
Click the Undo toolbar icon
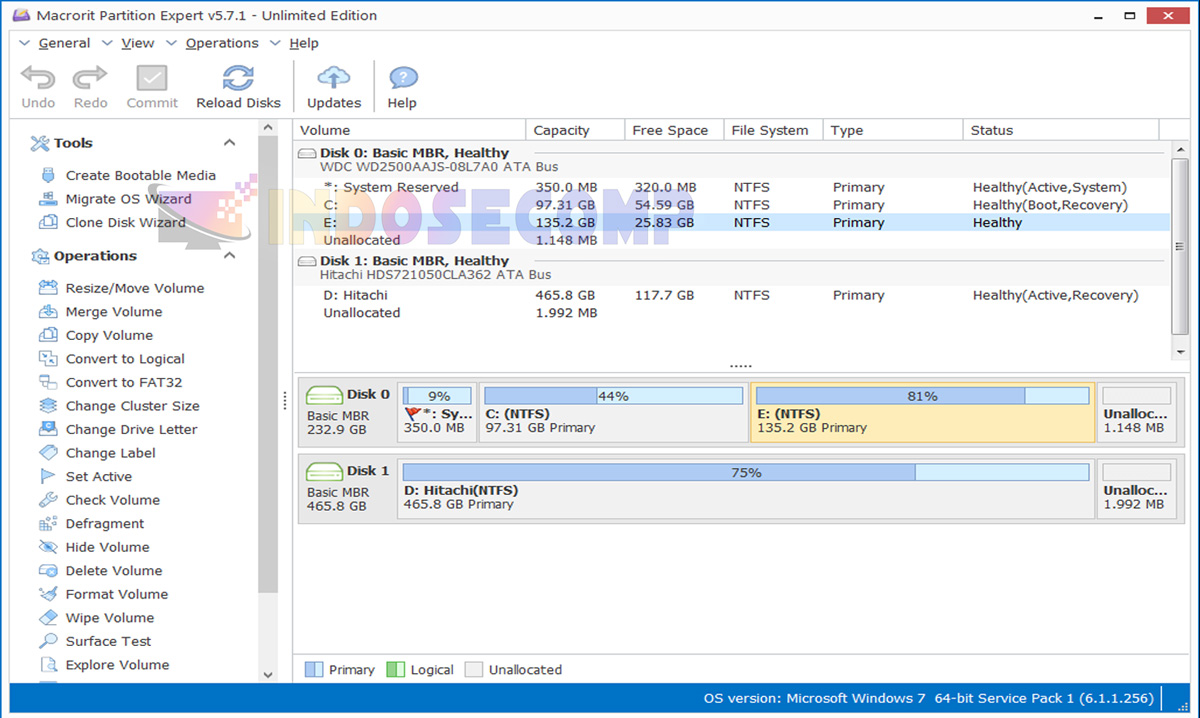click(x=38, y=78)
